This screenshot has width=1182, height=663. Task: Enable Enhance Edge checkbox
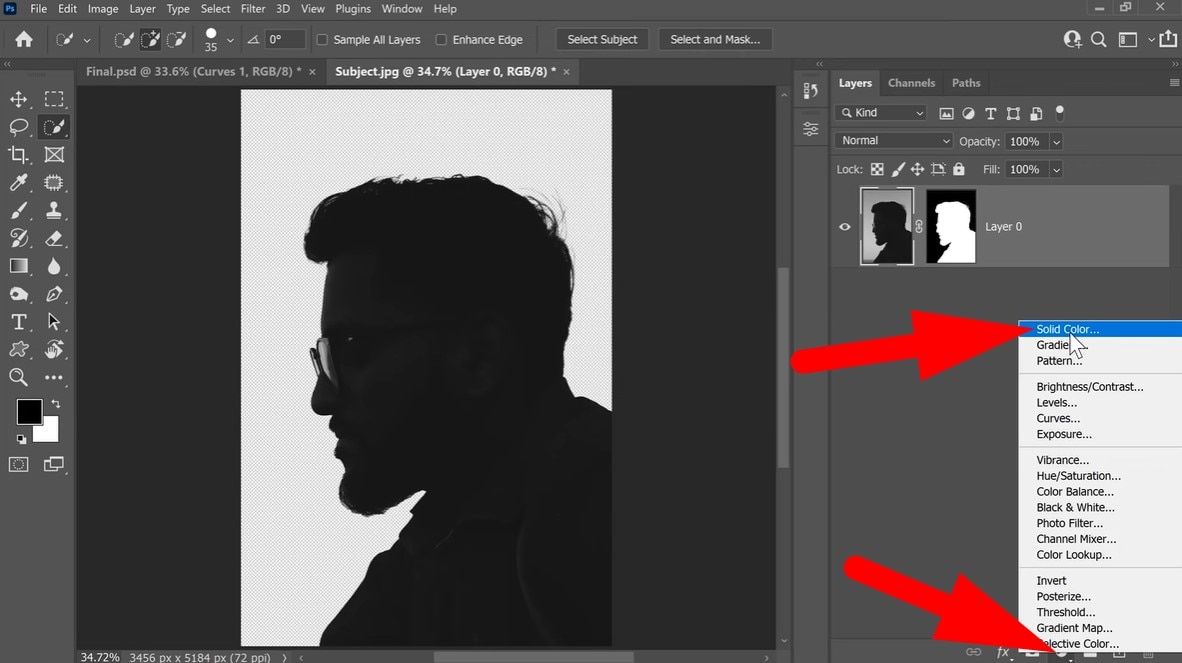click(x=441, y=39)
